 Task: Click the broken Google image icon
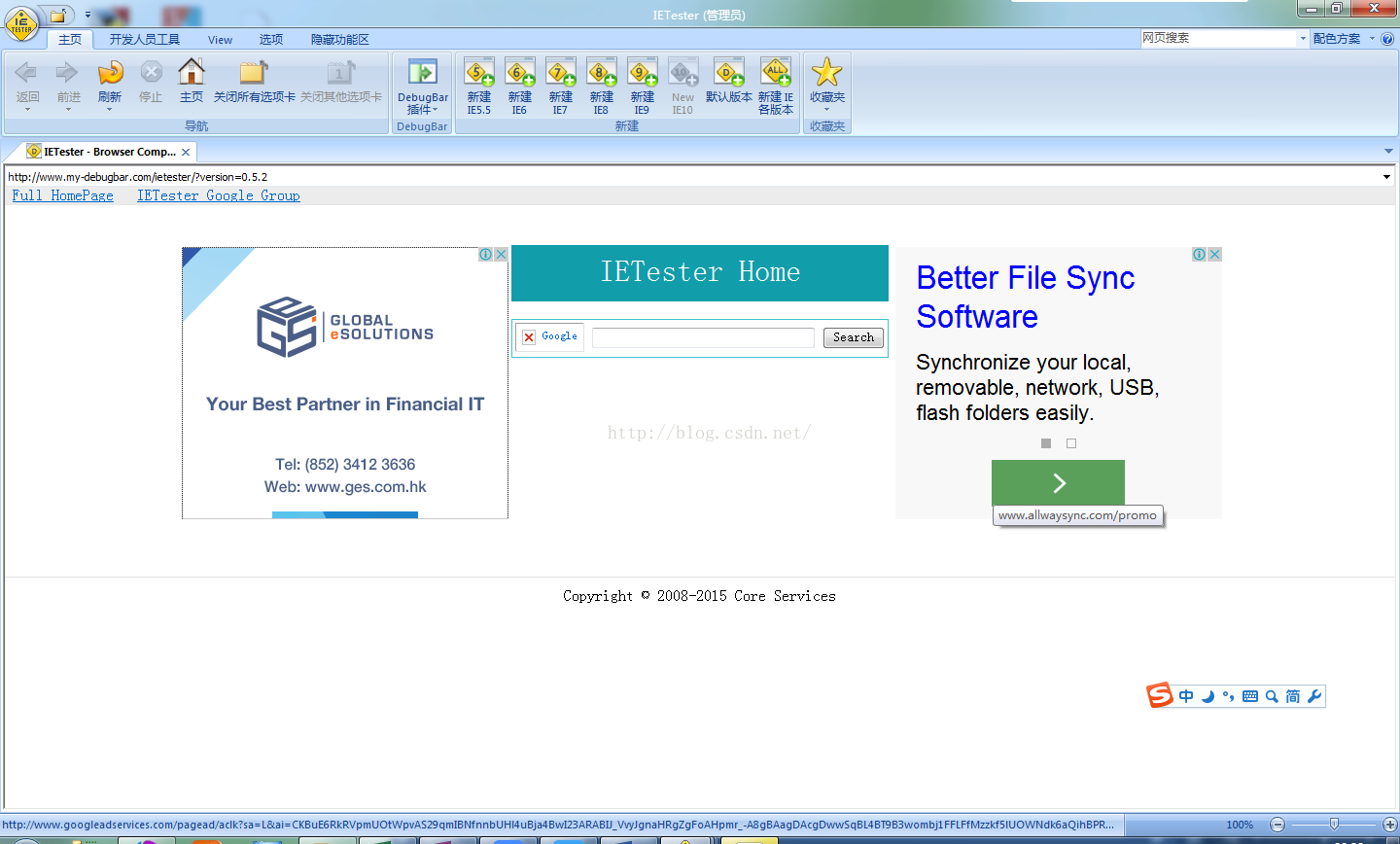tap(529, 337)
